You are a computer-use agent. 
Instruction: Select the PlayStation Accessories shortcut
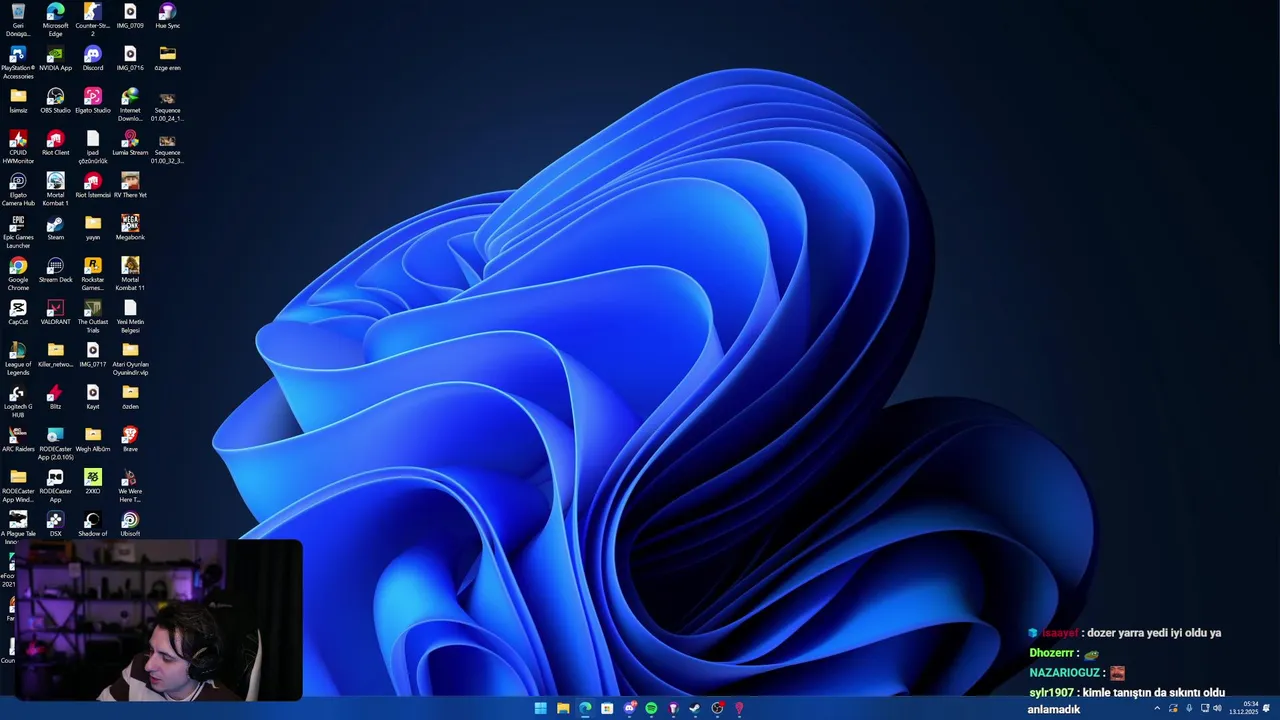click(18, 62)
